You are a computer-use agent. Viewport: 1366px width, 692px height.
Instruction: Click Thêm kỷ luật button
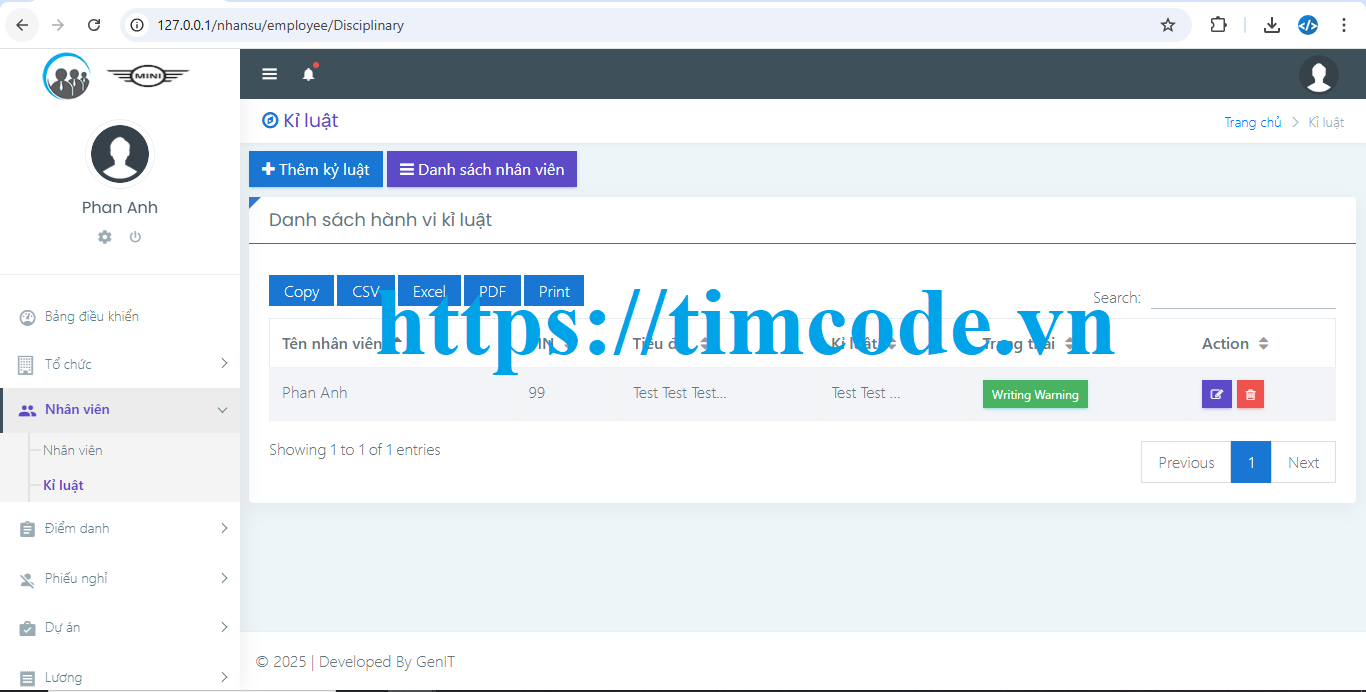pos(316,169)
